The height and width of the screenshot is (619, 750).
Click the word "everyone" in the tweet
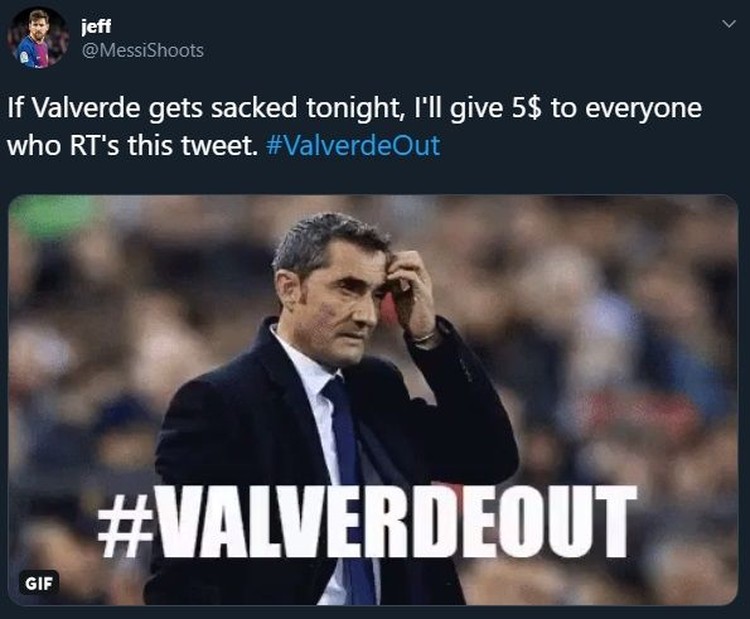[x=643, y=109]
